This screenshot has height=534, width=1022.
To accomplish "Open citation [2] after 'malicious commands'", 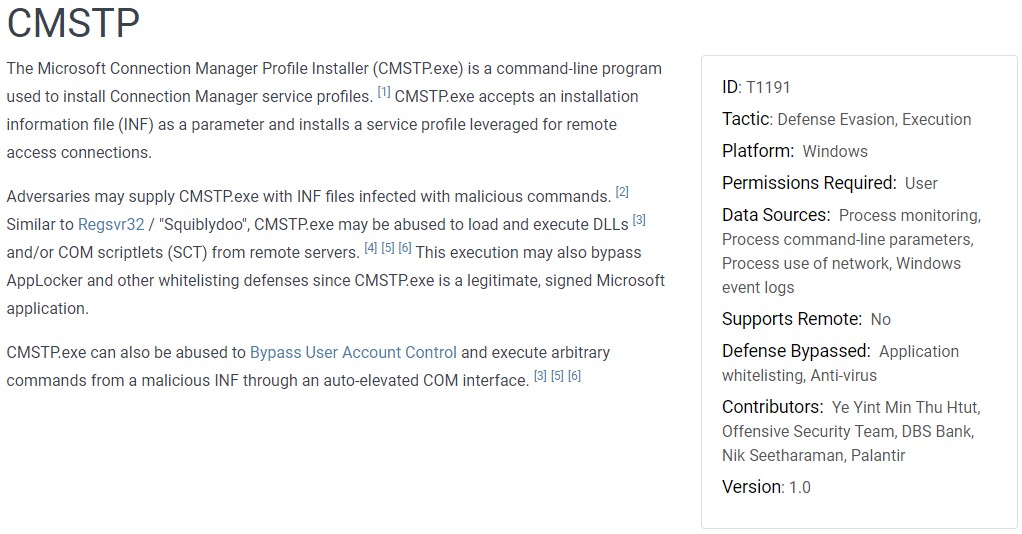I will [x=622, y=192].
